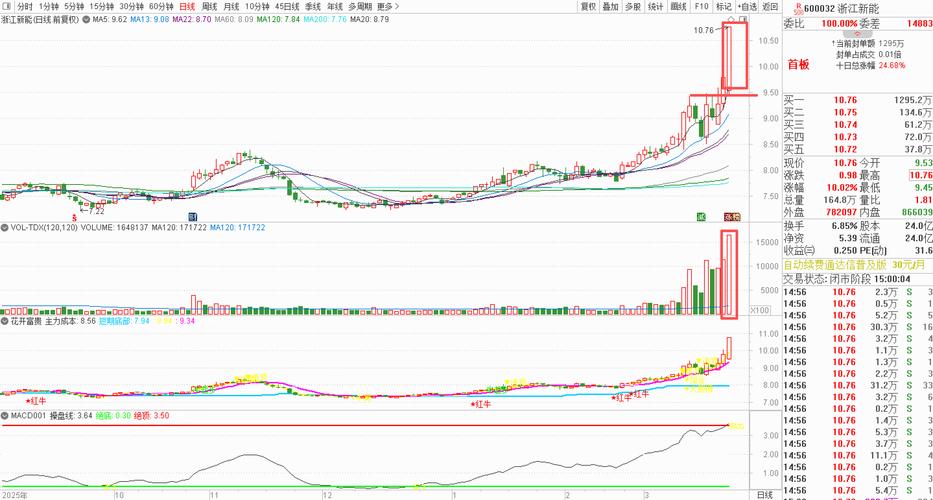
Task: Open the 复权 adjustment dropdown
Action: 589,6
